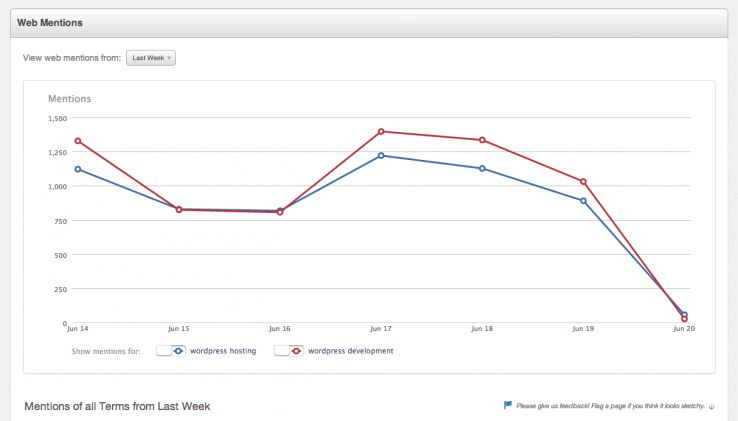Select red data point on Jun 14
The height and width of the screenshot is (421, 738).
coord(78,141)
